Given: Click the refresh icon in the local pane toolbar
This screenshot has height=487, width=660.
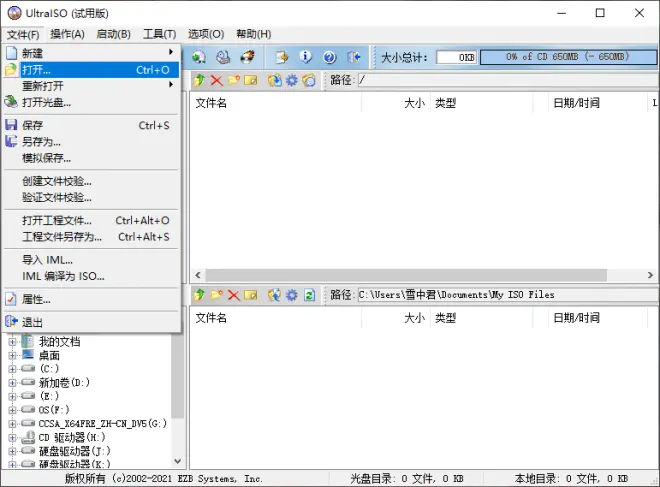Looking at the screenshot, I should pyautogui.click(x=309, y=295).
